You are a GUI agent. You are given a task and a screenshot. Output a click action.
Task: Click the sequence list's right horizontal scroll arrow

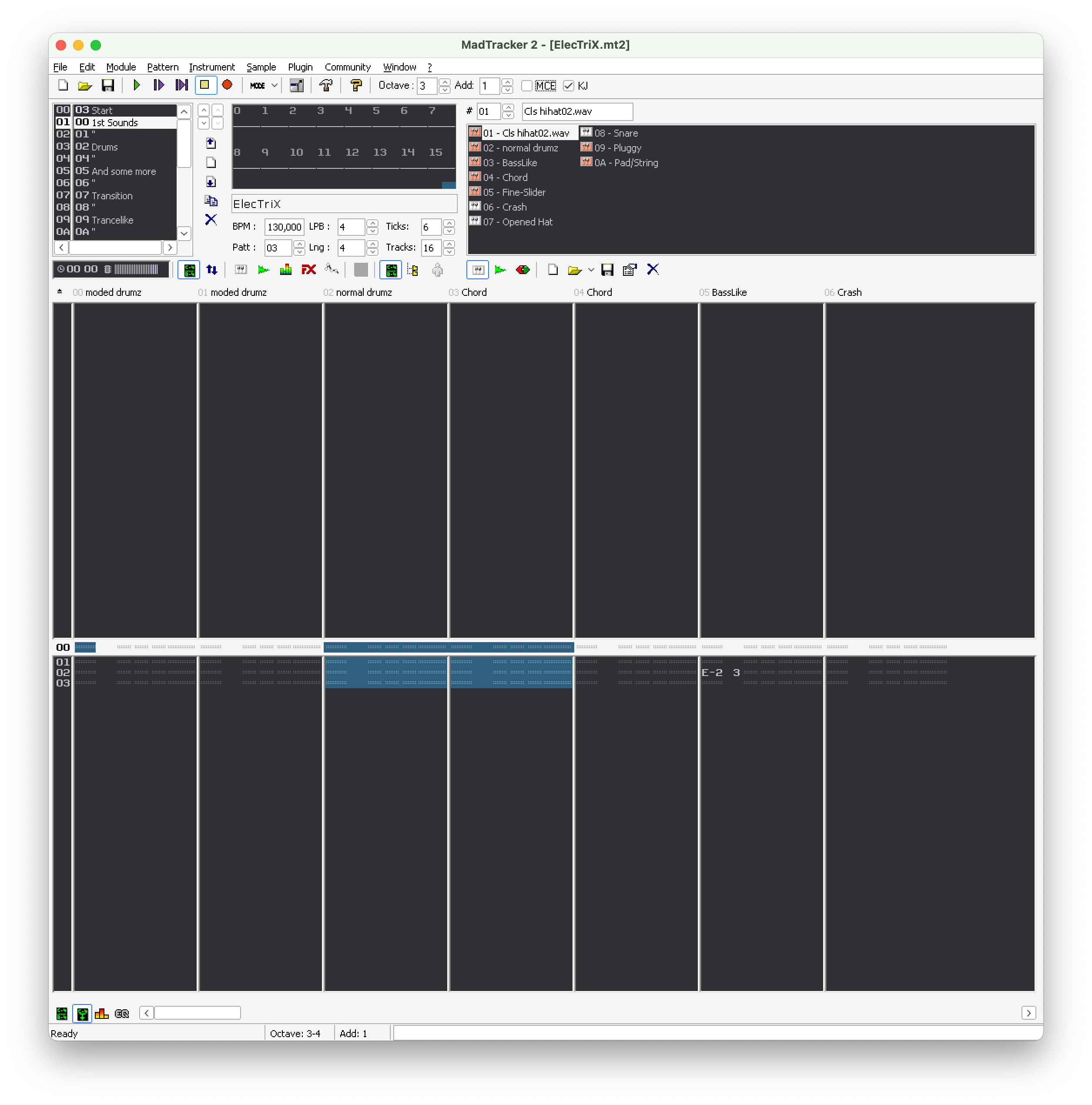[x=169, y=248]
